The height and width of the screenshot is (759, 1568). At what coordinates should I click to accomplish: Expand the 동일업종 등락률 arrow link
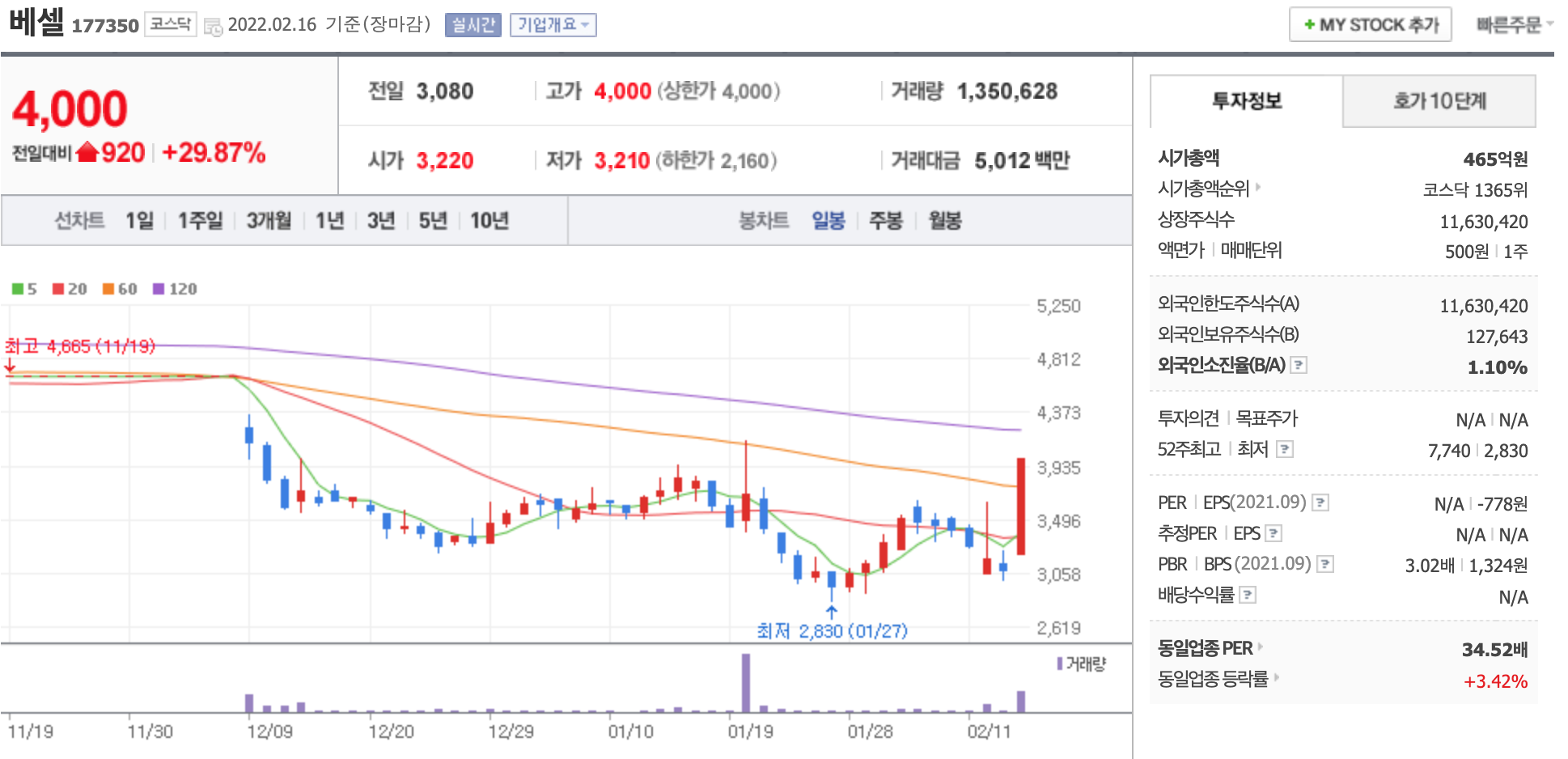(x=1277, y=677)
